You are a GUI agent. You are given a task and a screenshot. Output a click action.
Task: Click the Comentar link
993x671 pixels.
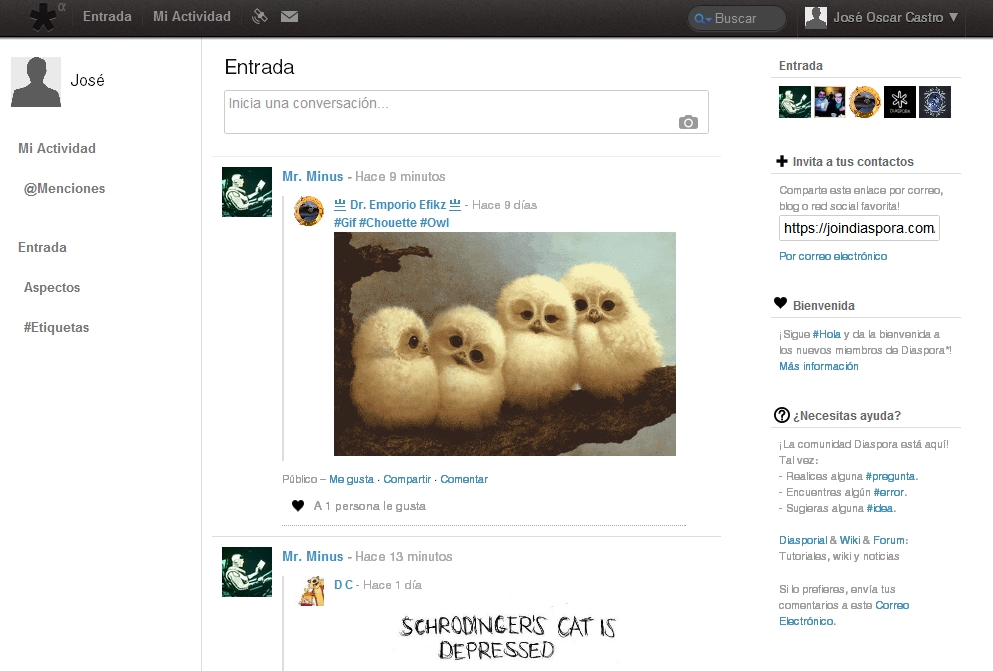pos(464,479)
